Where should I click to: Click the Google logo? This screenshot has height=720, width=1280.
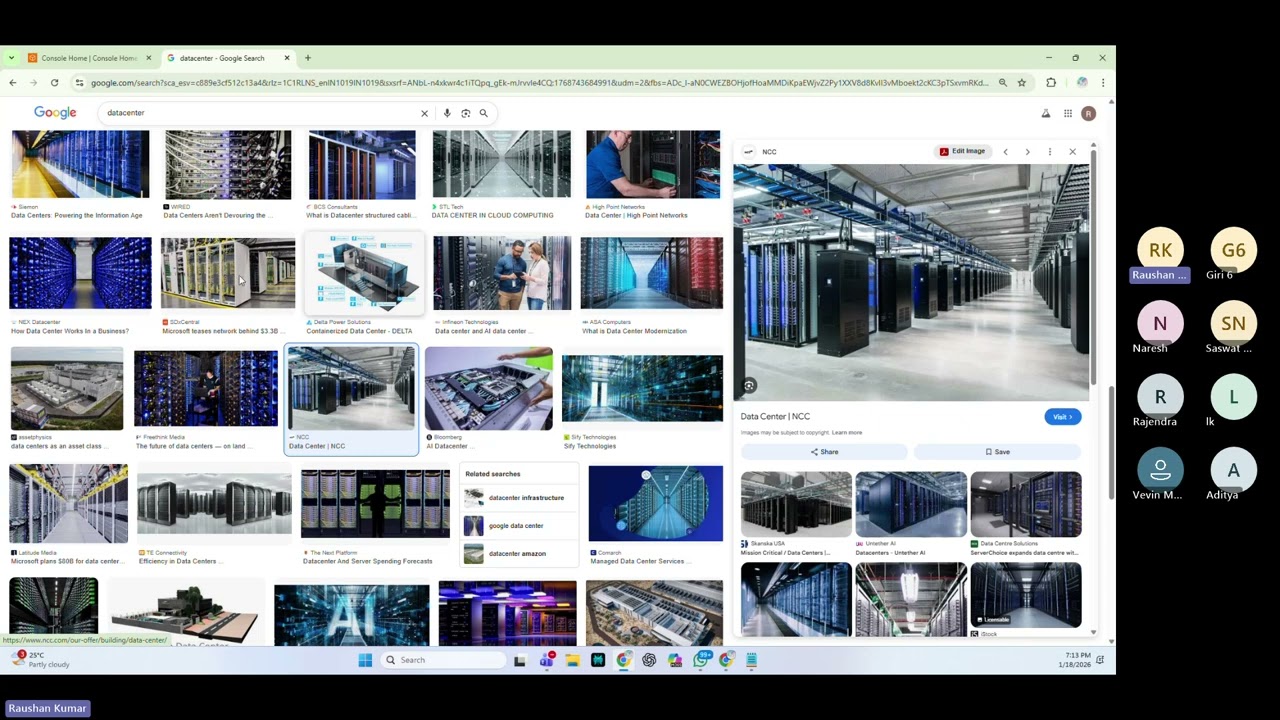click(x=55, y=113)
